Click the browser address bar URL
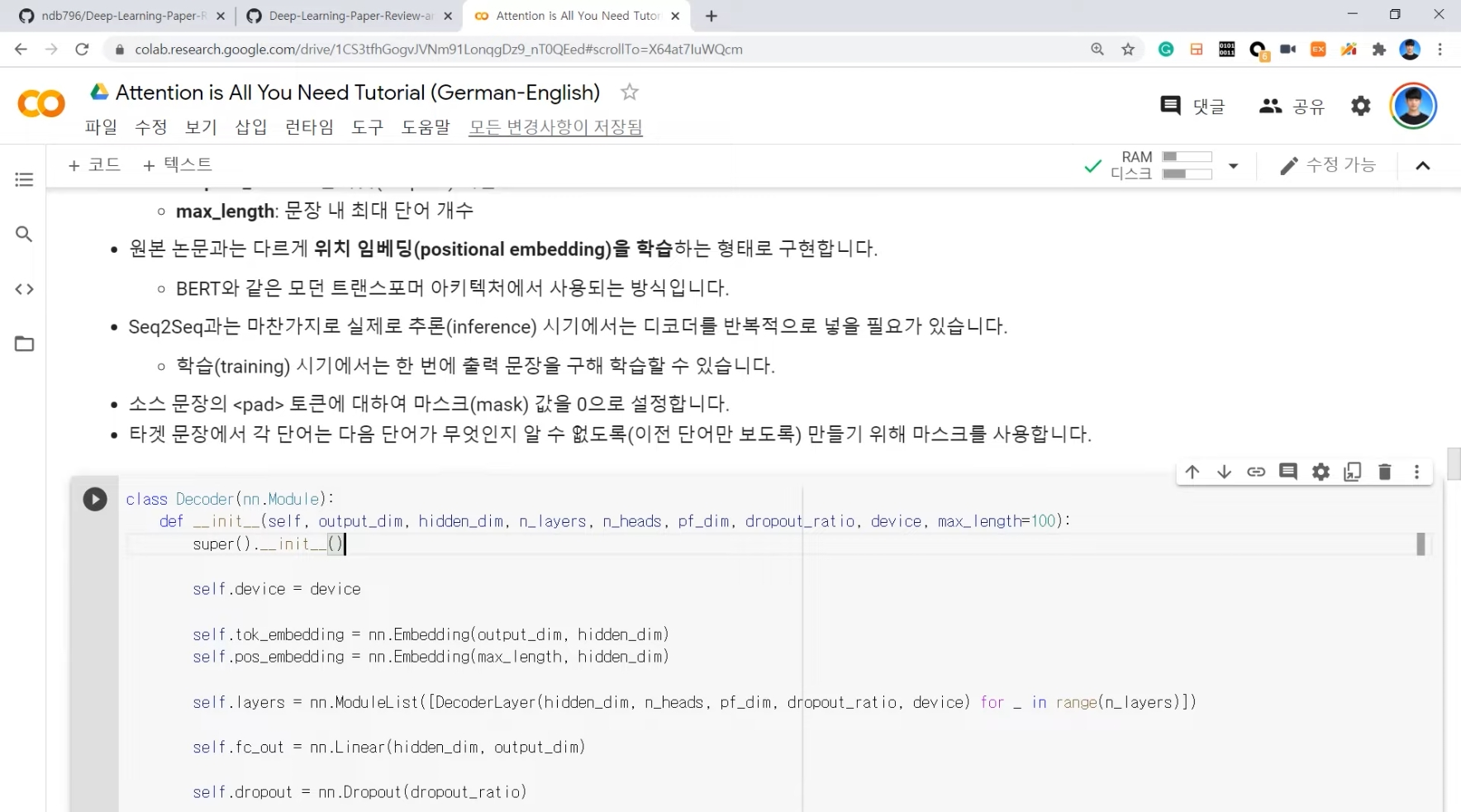This screenshot has height=812, width=1461. coord(439,50)
